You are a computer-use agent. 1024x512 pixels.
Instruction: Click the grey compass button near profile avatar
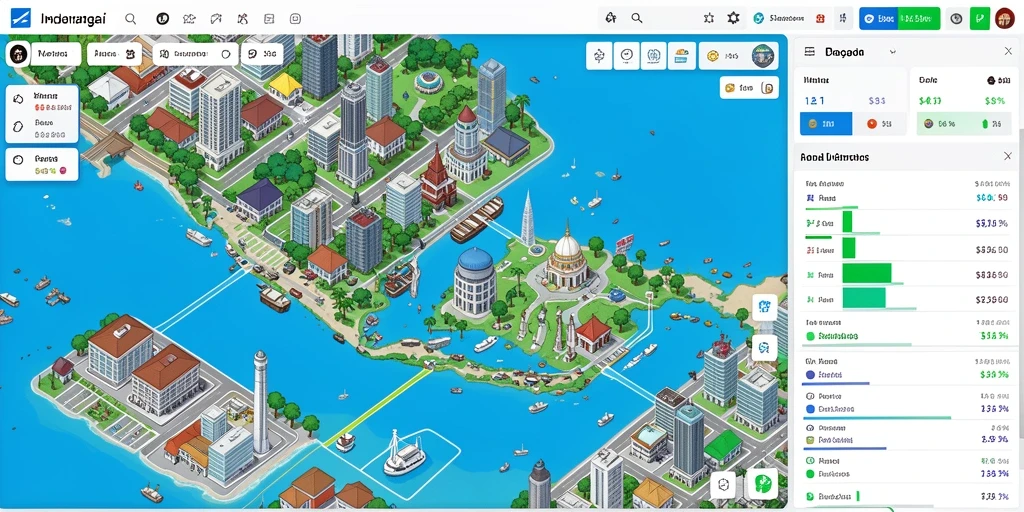[x=956, y=18]
